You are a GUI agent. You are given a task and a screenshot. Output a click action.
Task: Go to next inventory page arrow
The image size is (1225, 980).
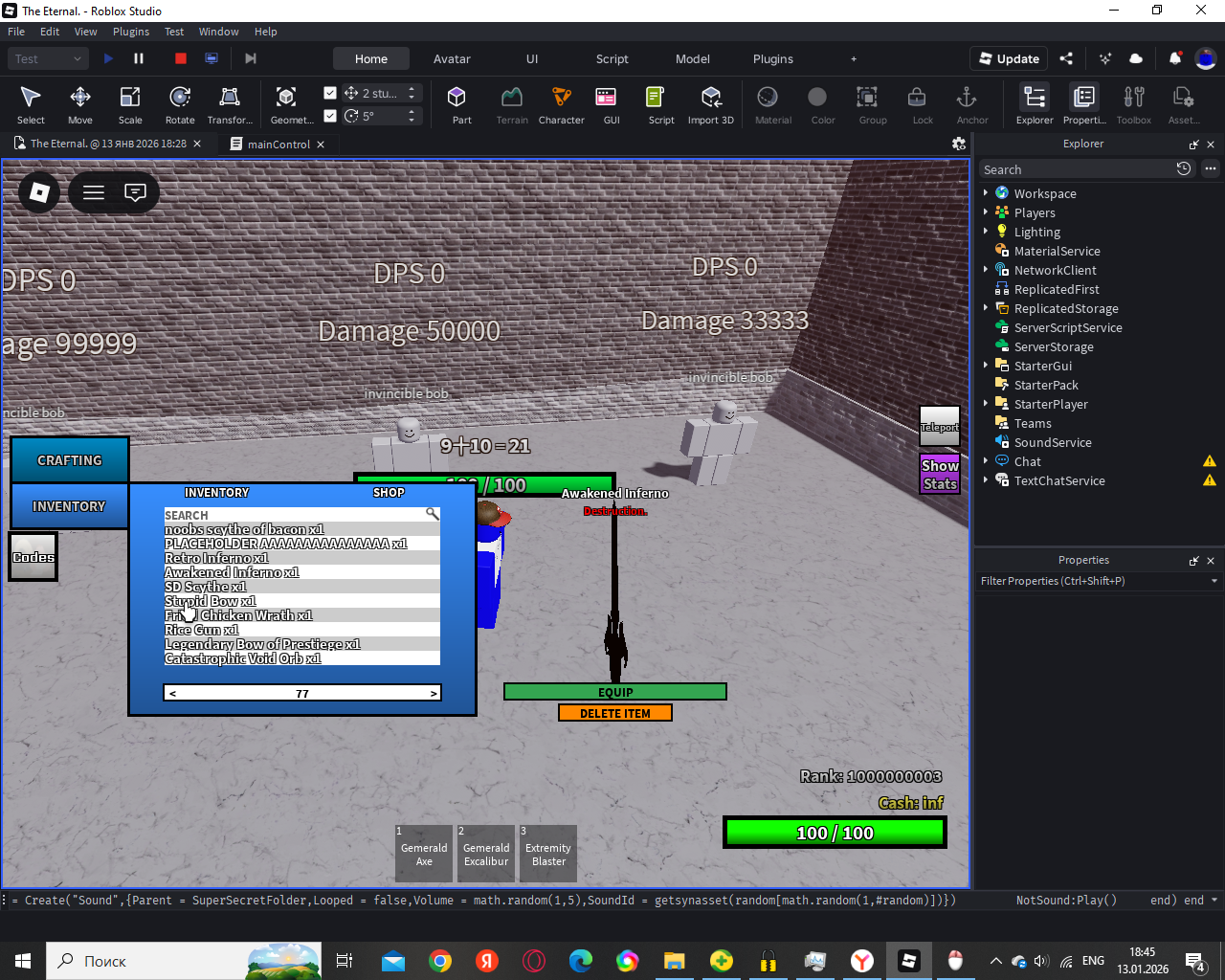click(434, 693)
